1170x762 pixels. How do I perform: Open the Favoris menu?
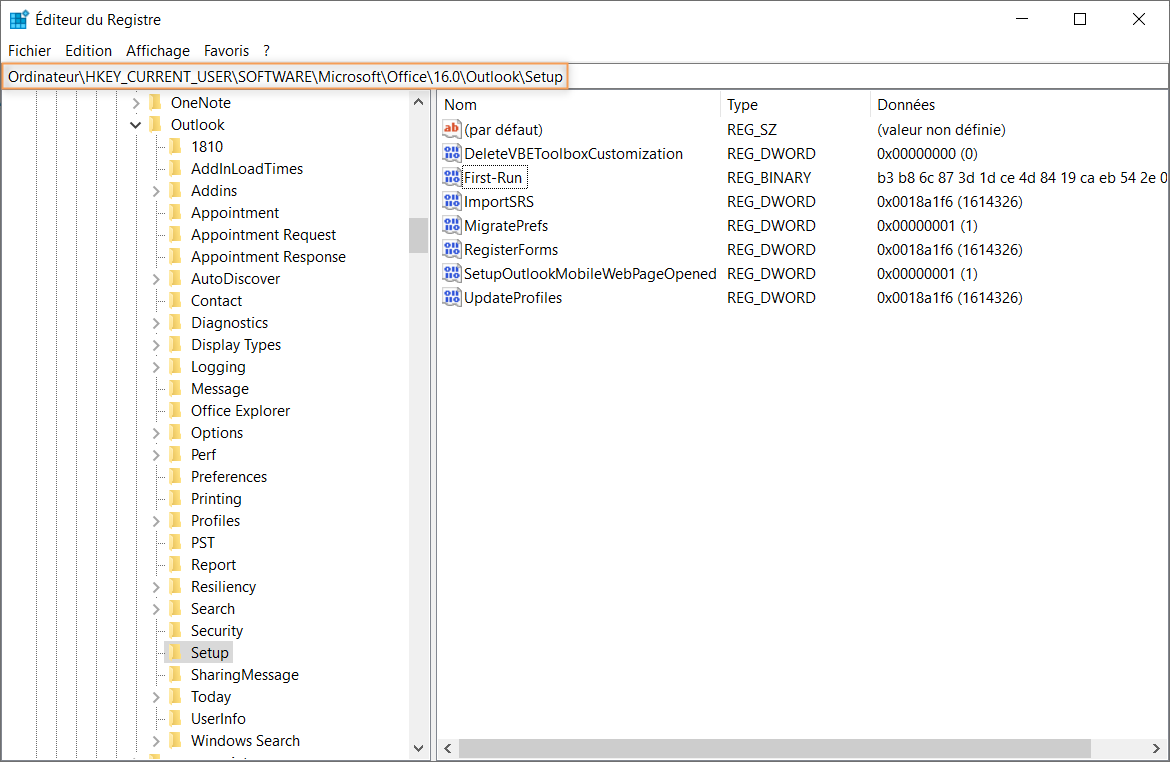point(226,51)
